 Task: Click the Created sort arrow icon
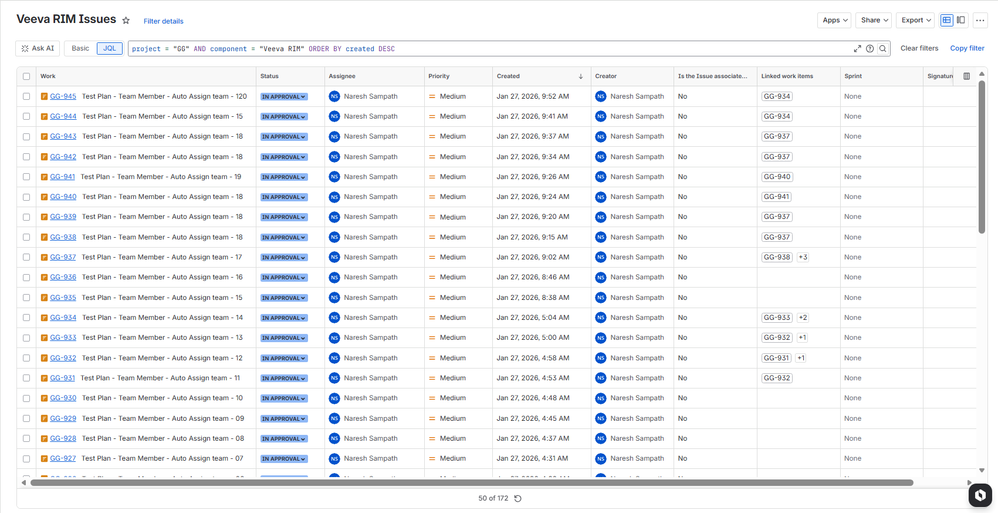click(x=580, y=76)
